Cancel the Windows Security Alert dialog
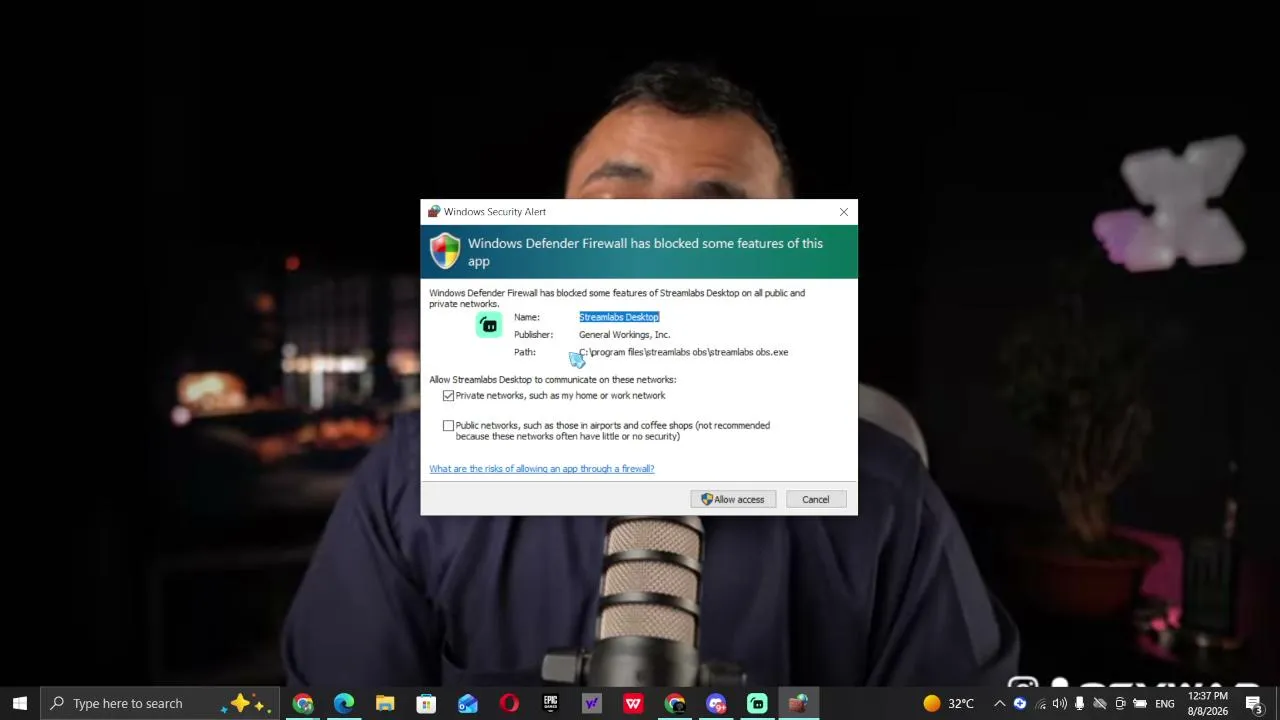The width and height of the screenshot is (1280, 720). coord(815,499)
